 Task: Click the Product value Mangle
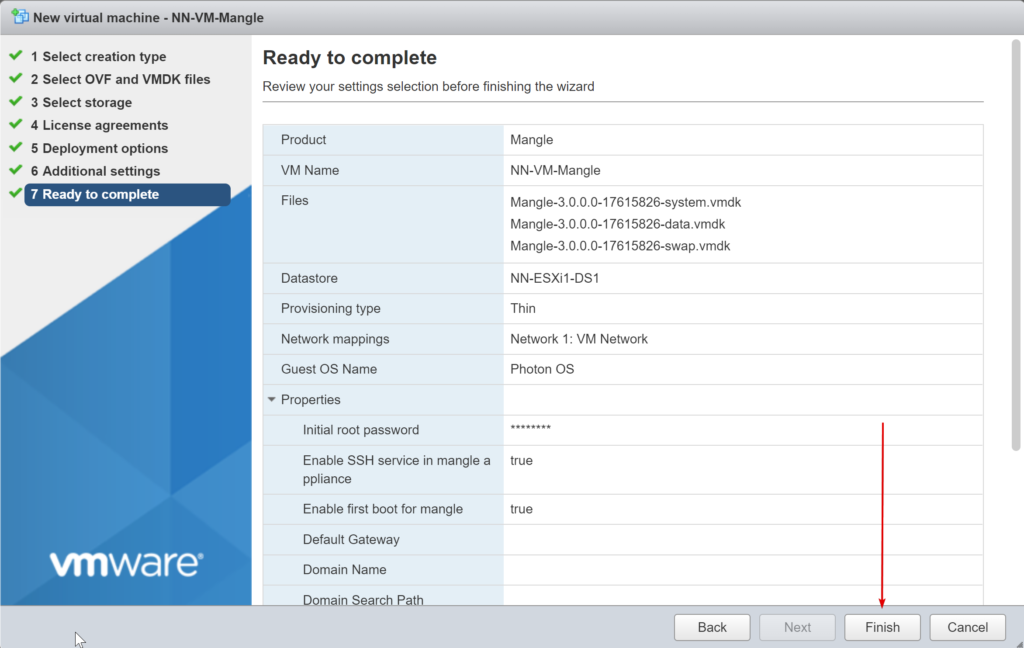pos(532,140)
